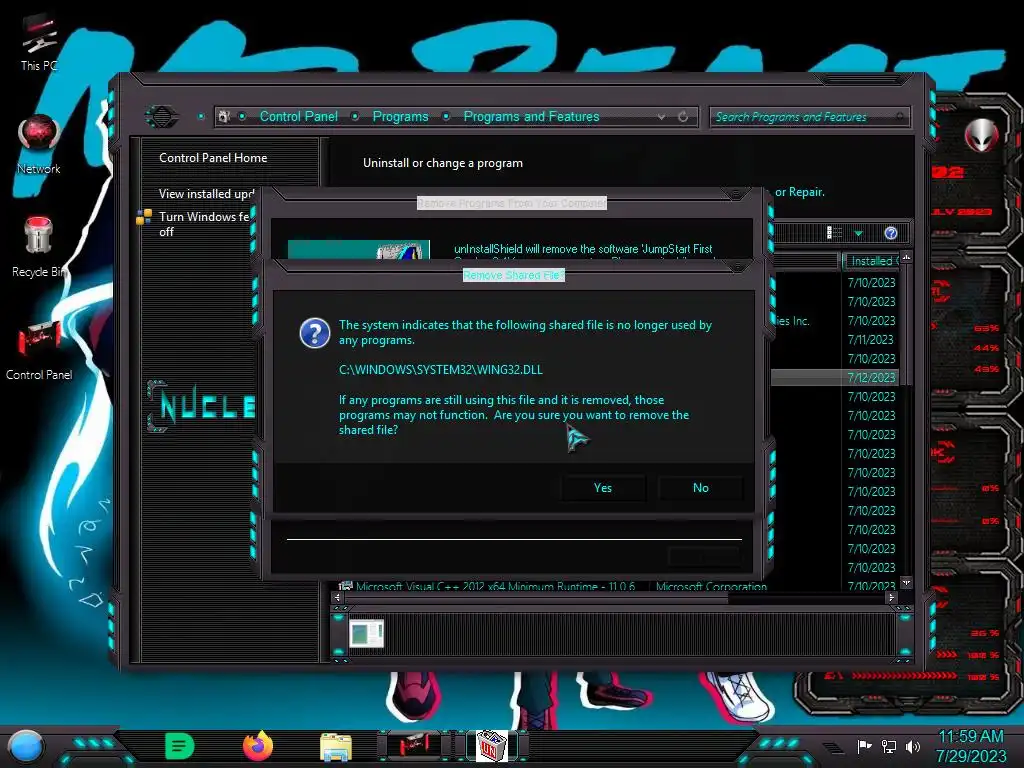1024x768 pixels.
Task: Click the control panel icon in address bar
Action: pyautogui.click(x=224, y=116)
